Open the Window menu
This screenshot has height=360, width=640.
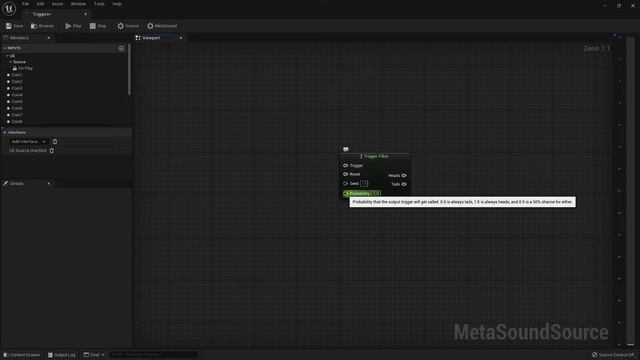coord(78,4)
